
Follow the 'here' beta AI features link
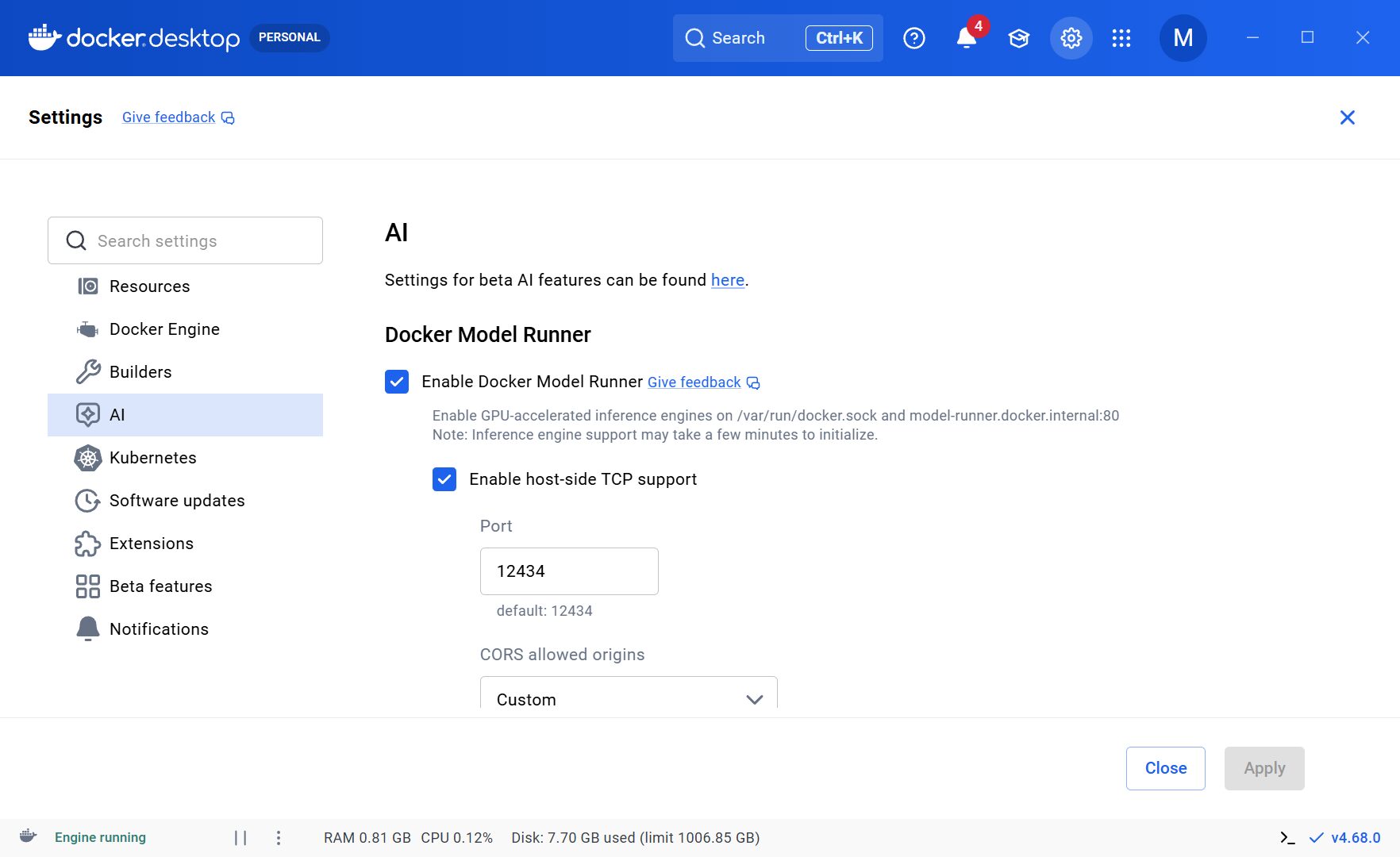point(727,280)
